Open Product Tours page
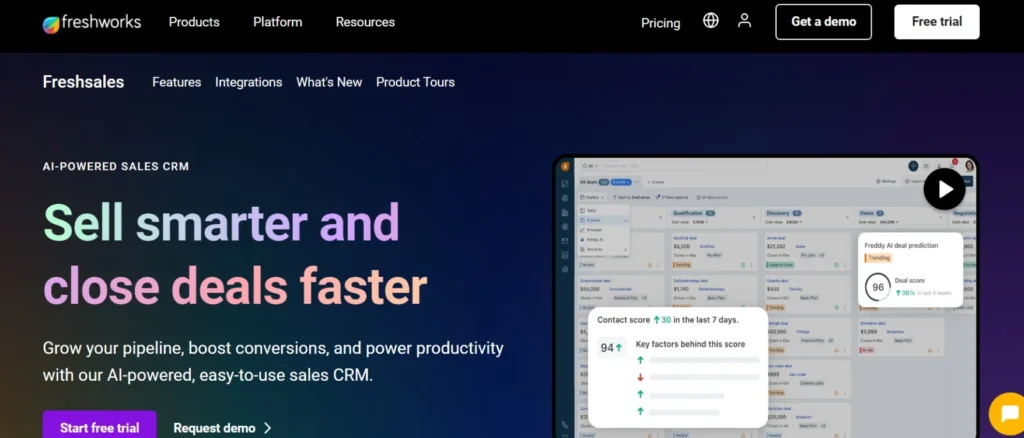The image size is (1024, 438). [415, 82]
